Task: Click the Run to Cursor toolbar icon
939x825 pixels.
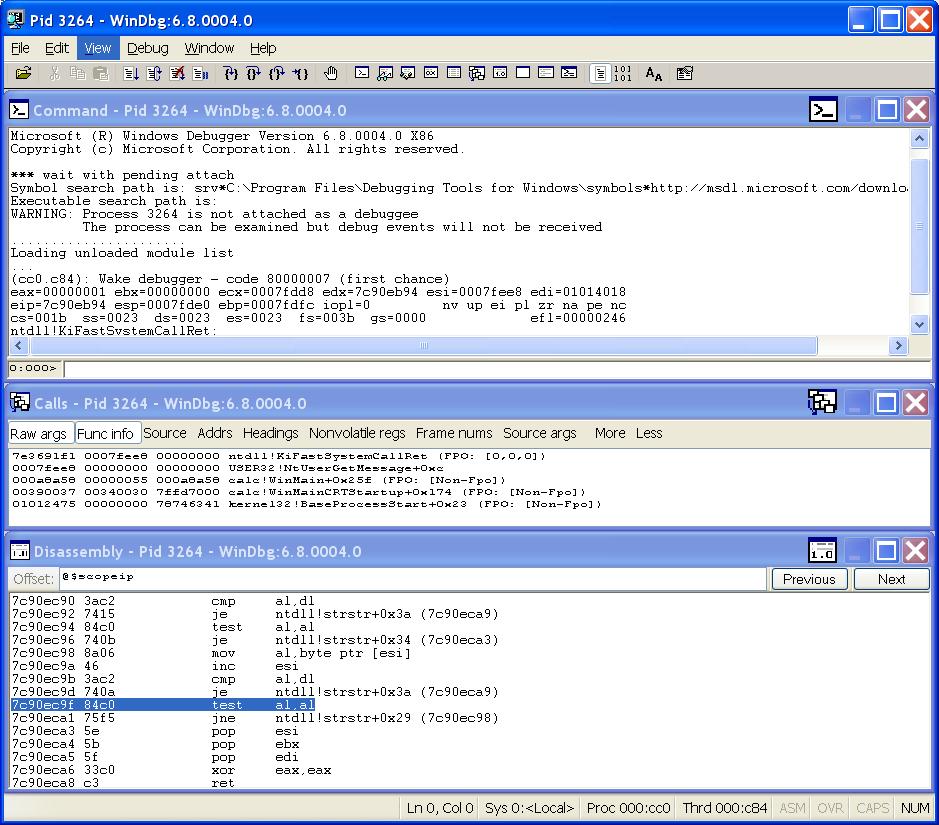Action: tap(300, 74)
